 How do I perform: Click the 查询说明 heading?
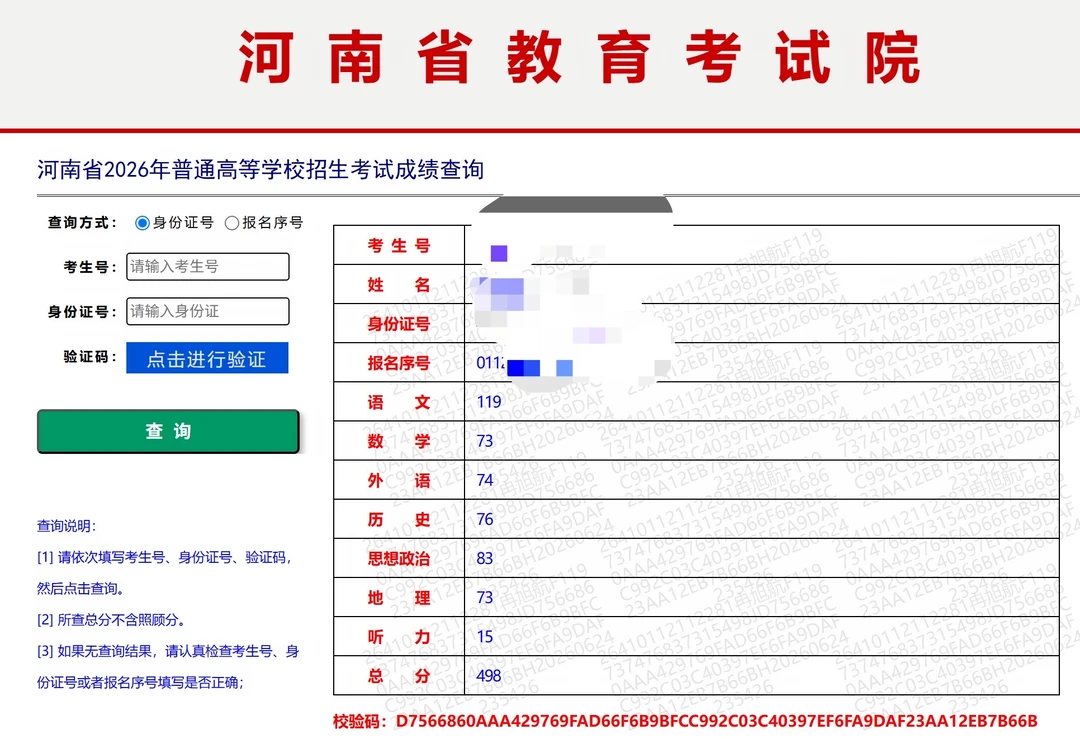pyautogui.click(x=66, y=526)
